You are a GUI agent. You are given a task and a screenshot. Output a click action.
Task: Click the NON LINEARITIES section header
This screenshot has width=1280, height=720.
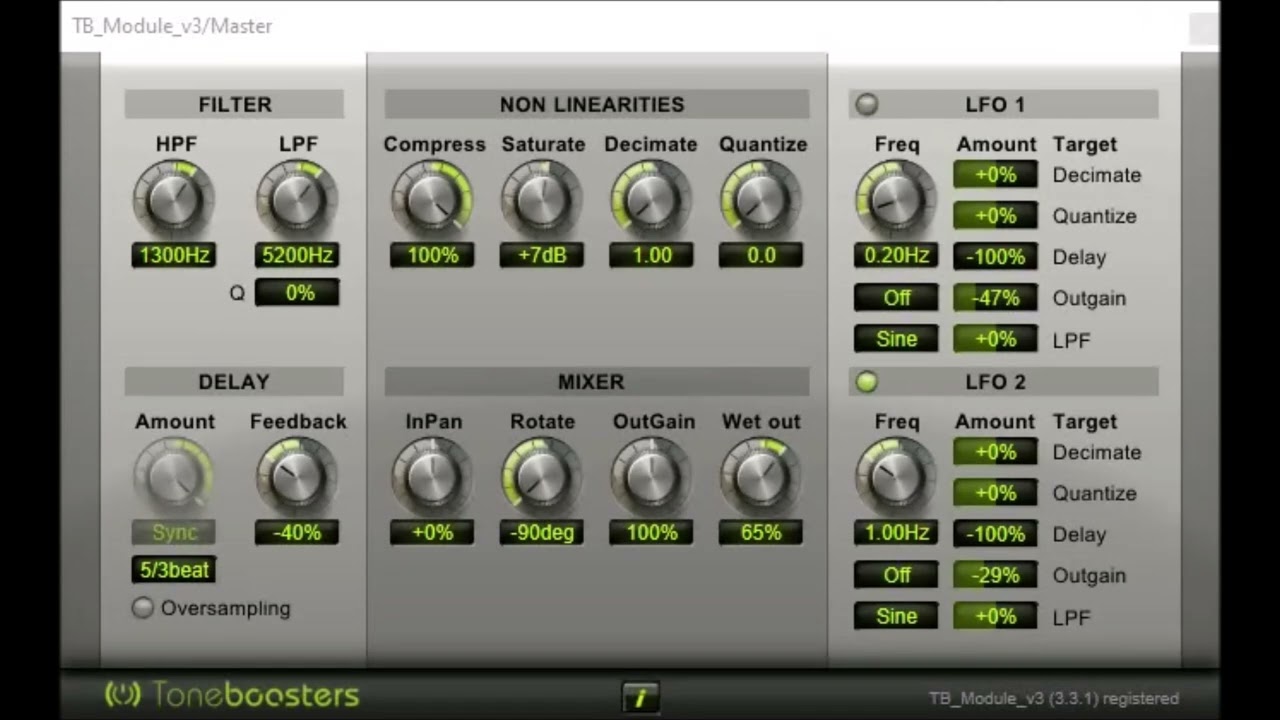(597, 104)
